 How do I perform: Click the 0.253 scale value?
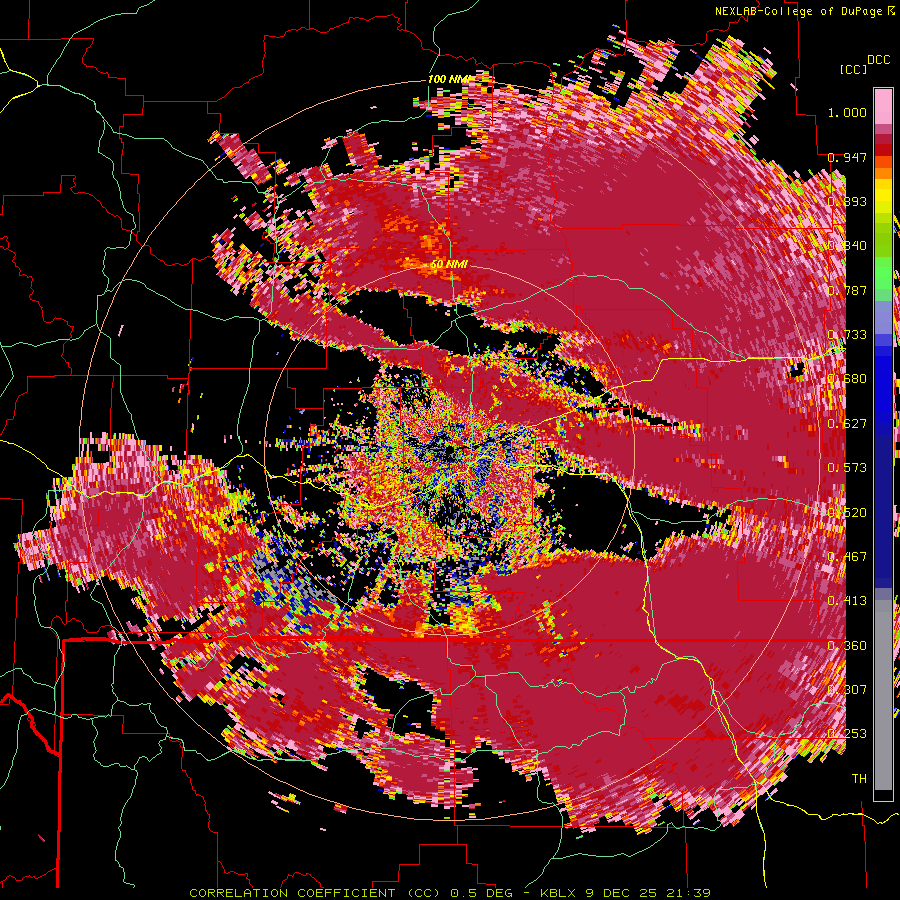pos(847,734)
